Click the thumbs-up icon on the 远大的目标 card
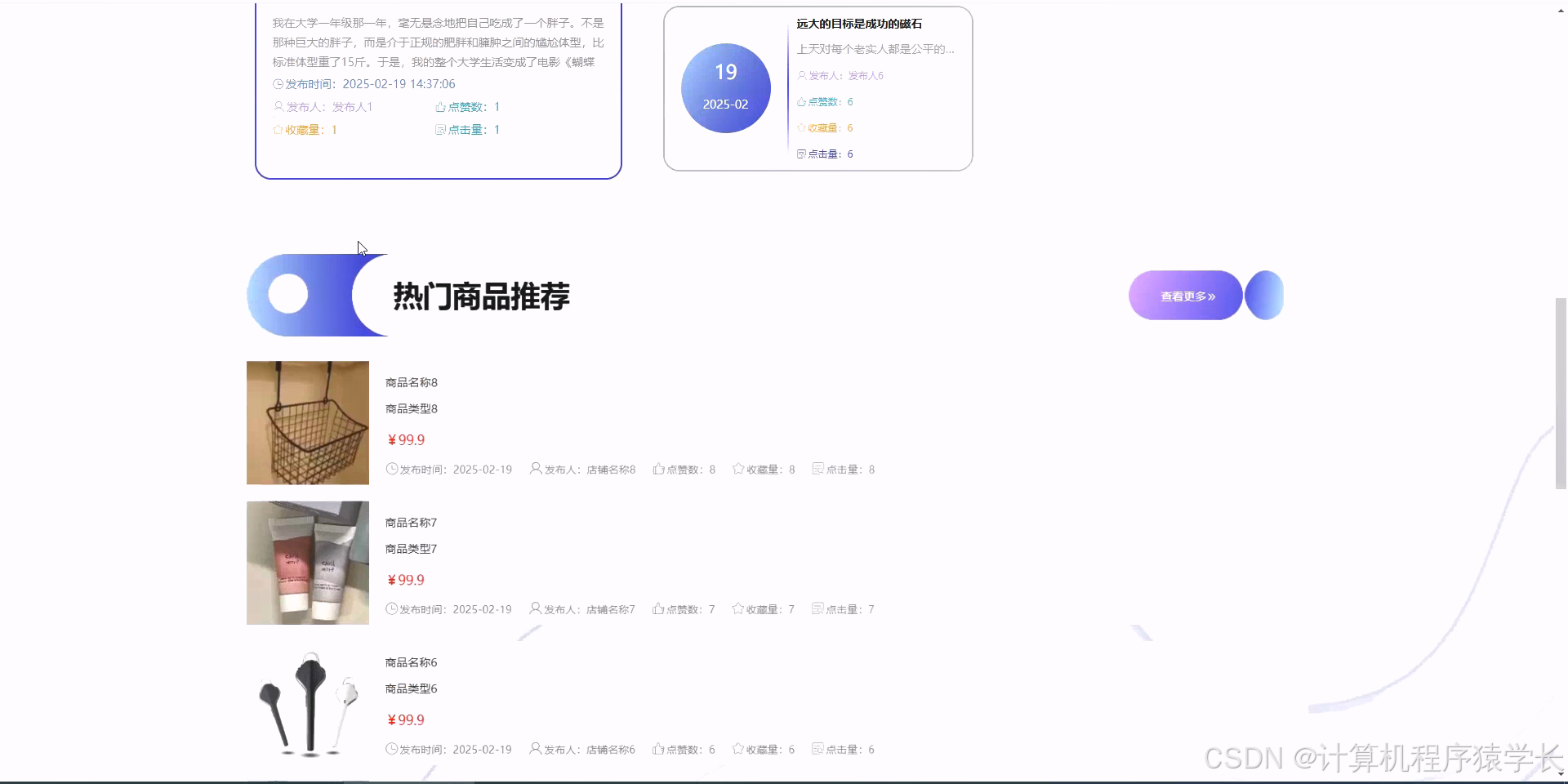The image size is (1568, 784). coord(801,101)
